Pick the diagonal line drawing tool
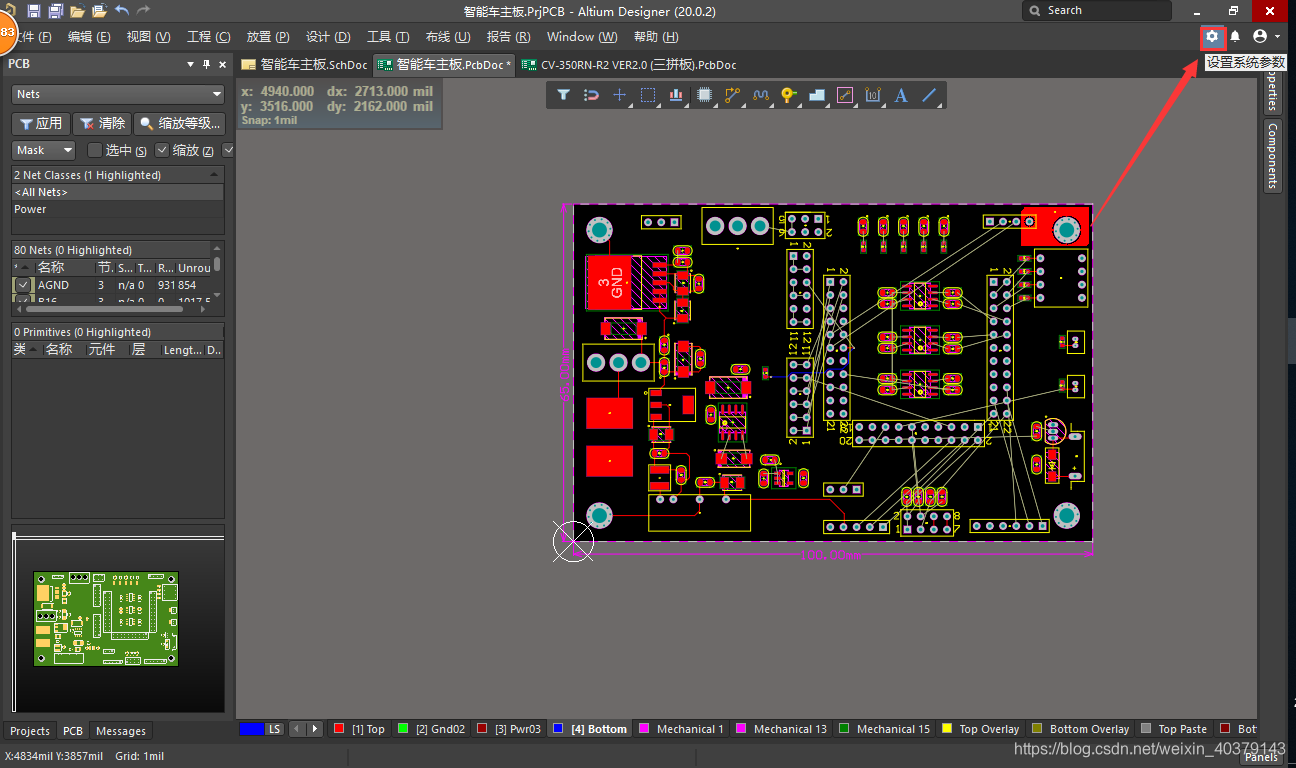This screenshot has height=768, width=1296. [929, 95]
